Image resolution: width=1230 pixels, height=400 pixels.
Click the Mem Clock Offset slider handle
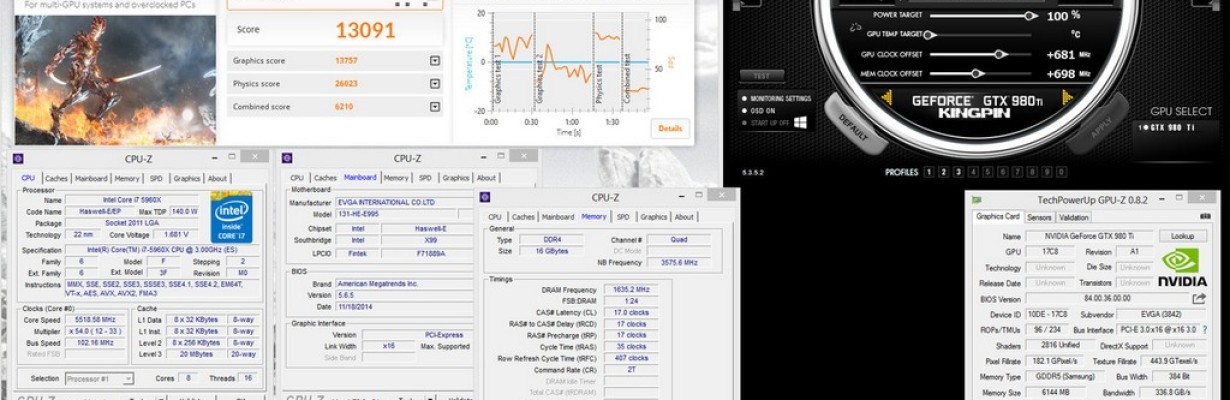978,74
